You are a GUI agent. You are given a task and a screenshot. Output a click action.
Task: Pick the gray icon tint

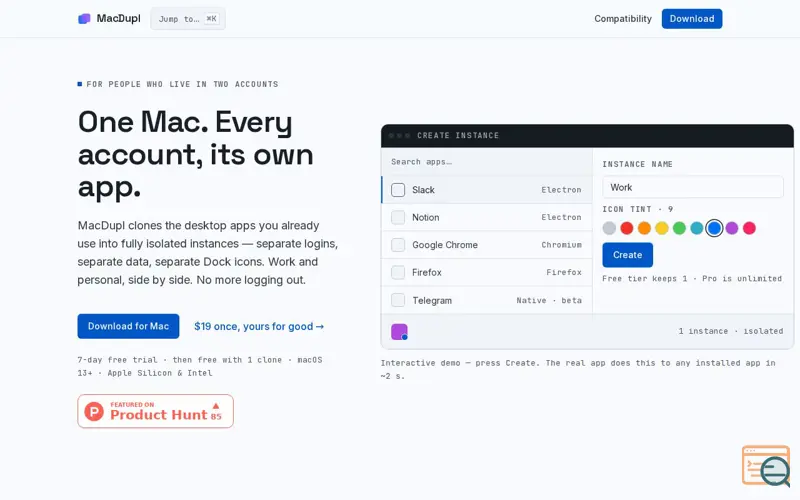point(609,228)
